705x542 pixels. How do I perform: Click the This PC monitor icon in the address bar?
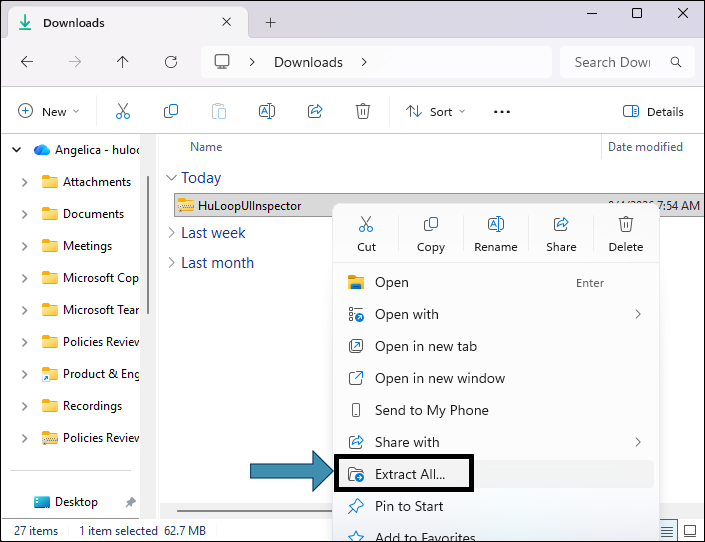tap(222, 62)
